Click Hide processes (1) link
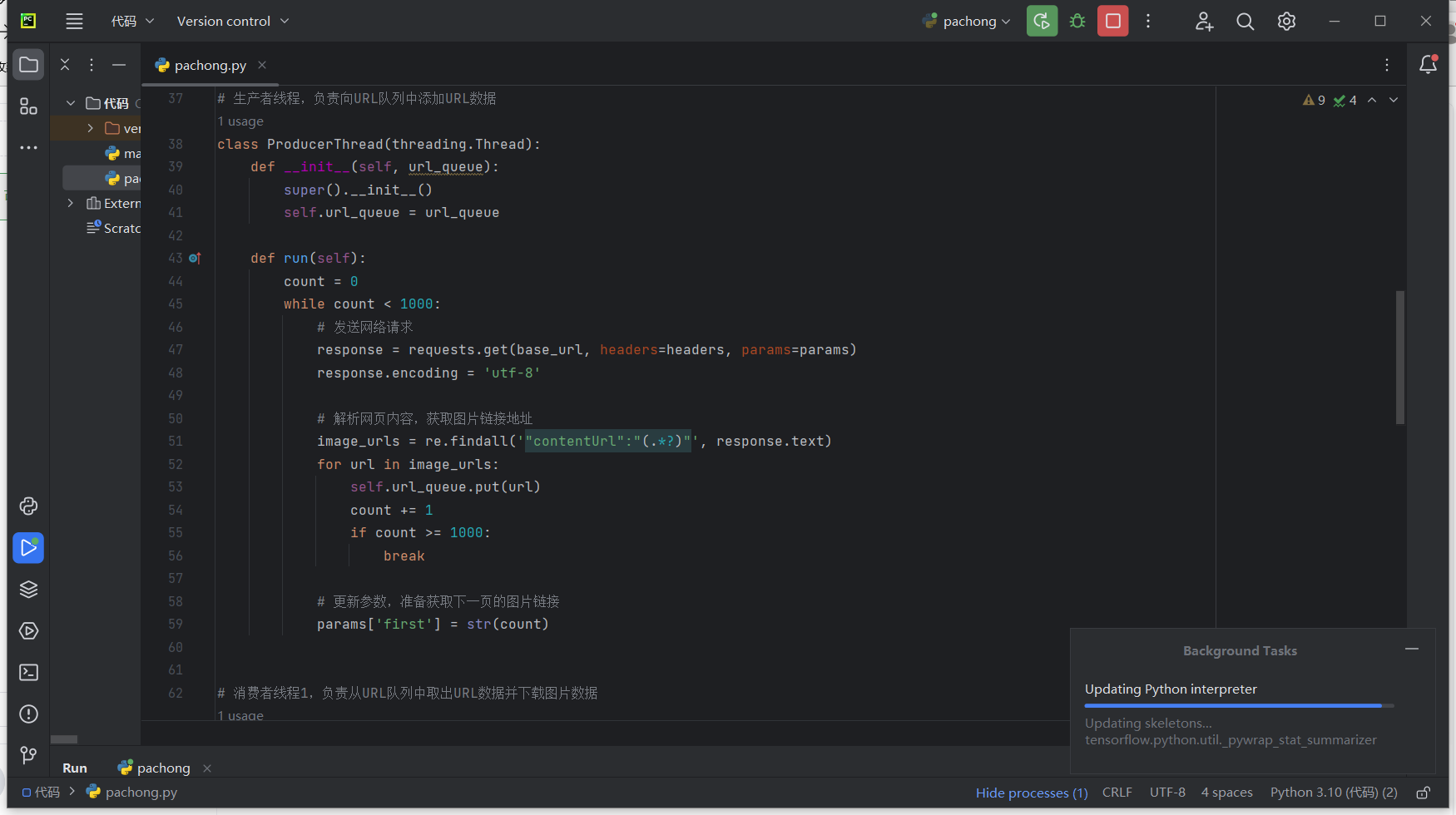The width and height of the screenshot is (1456, 815). coord(1032,793)
